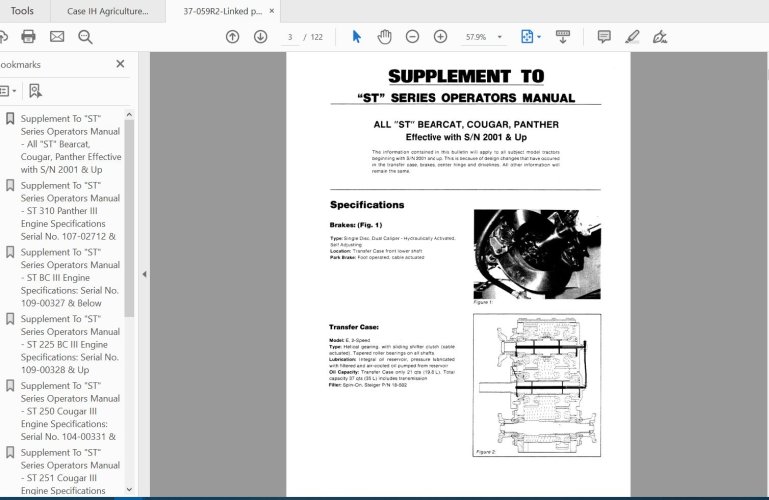Open bookmark ST 251 Cougar III Engine Specifications
This screenshot has width=769, height=500.
70,472
